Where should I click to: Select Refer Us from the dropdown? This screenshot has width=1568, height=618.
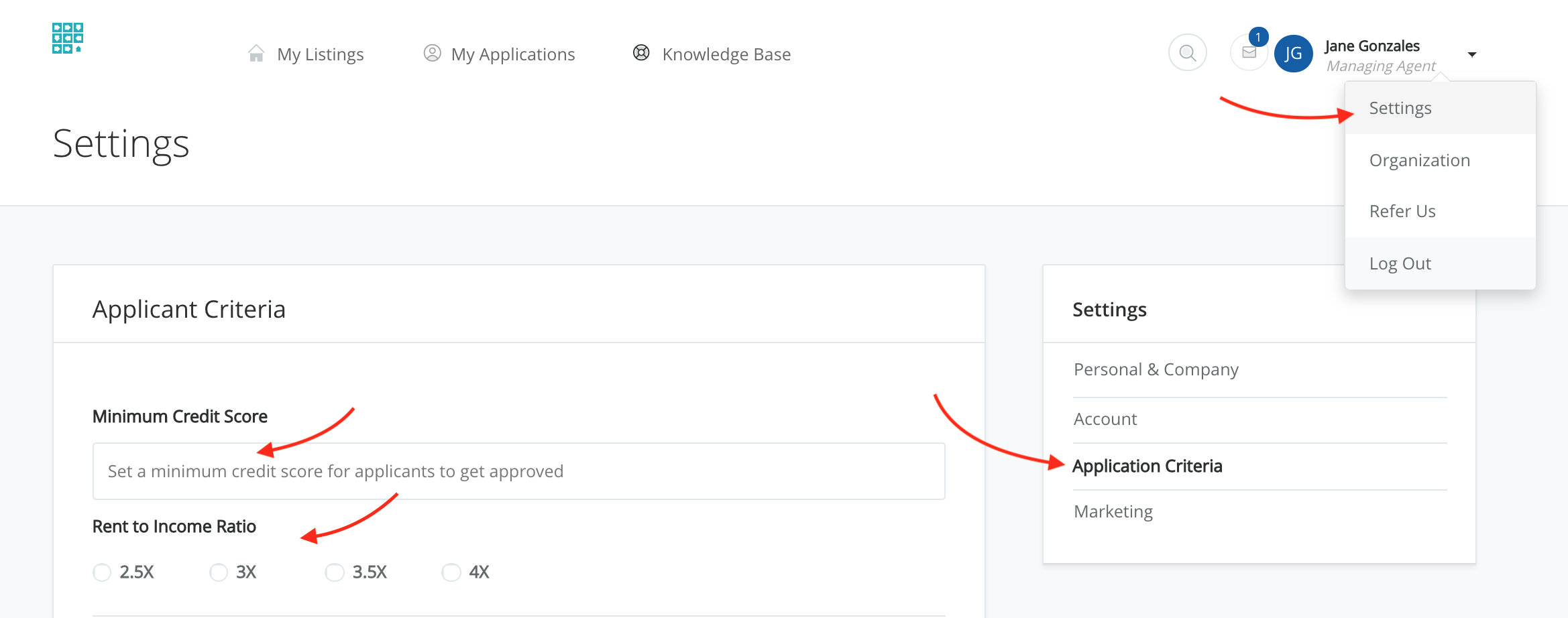pyautogui.click(x=1440, y=211)
